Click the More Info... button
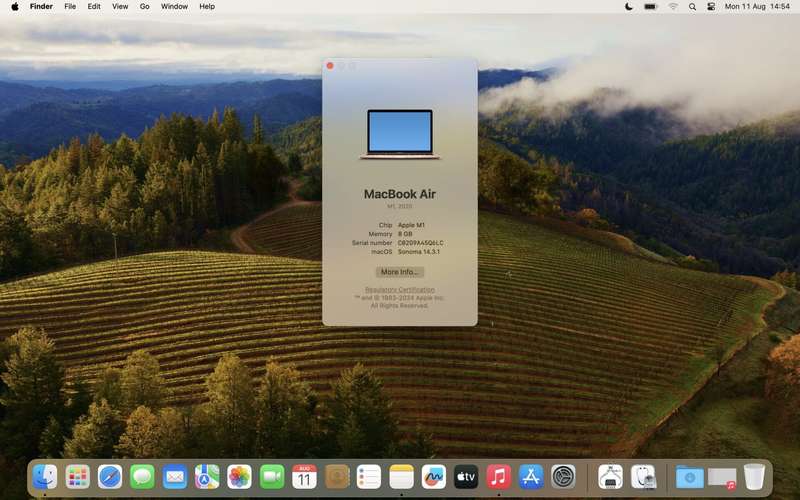The width and height of the screenshot is (800, 500). 399,272
